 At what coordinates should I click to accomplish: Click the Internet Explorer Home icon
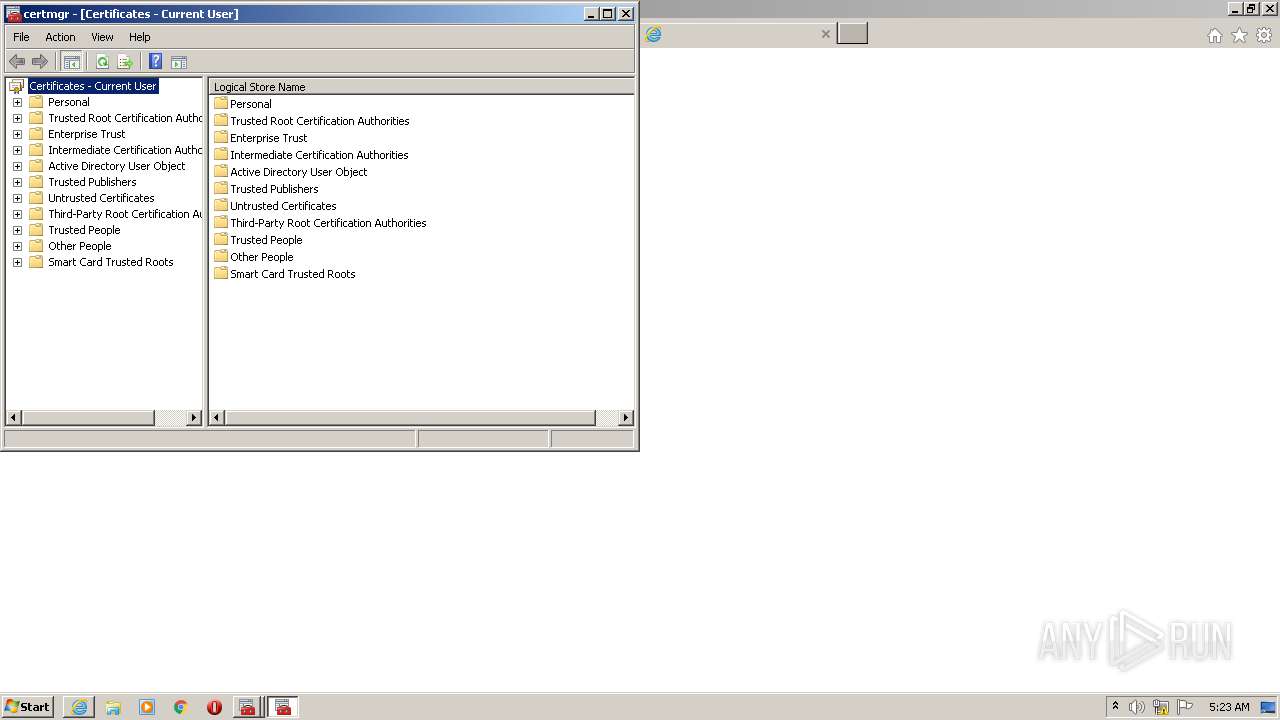tap(1214, 35)
